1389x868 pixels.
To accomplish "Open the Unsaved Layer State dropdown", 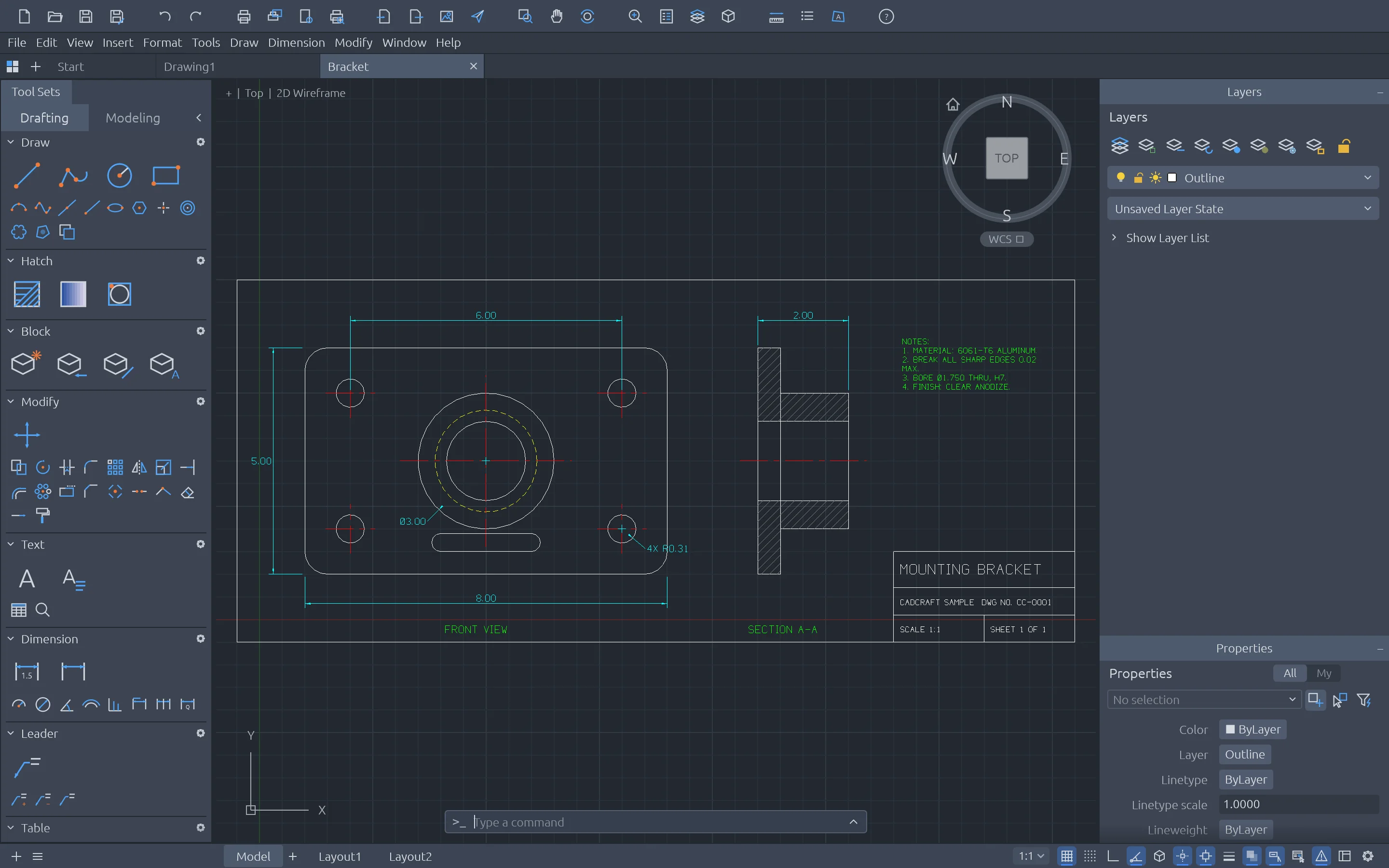I will coord(1243,208).
